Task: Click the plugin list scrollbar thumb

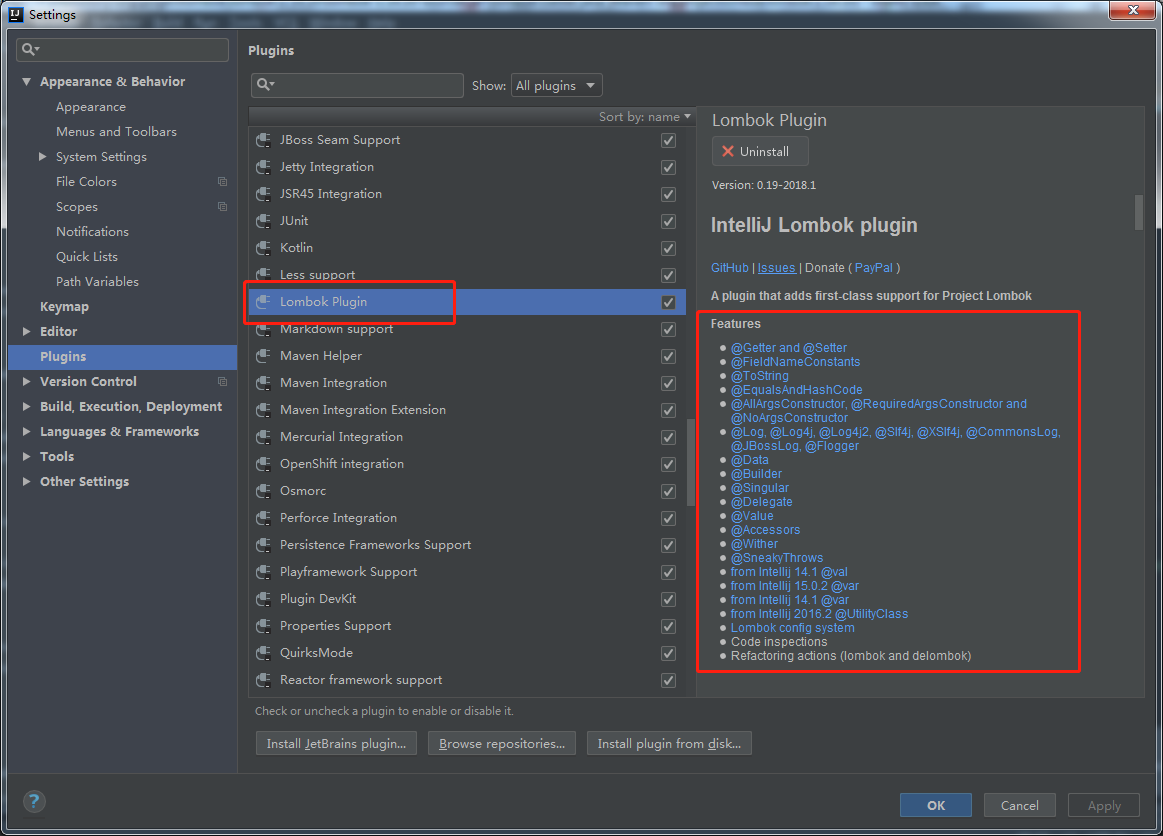Action: click(691, 462)
